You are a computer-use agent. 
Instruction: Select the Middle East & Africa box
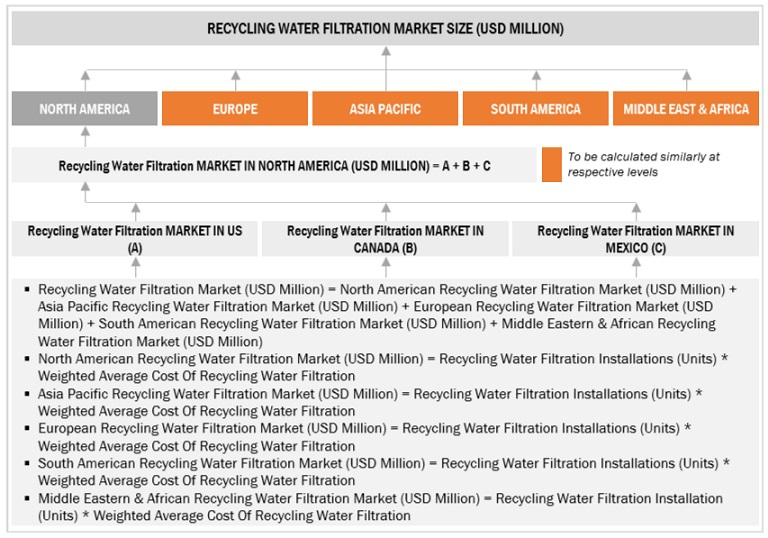pos(686,109)
